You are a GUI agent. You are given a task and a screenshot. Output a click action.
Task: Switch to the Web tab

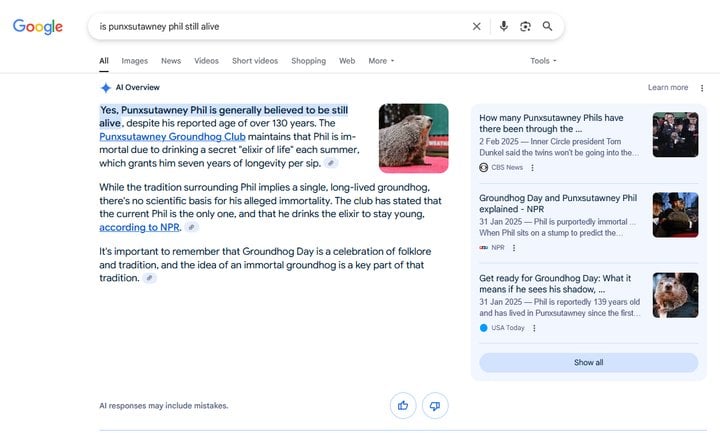pos(347,61)
